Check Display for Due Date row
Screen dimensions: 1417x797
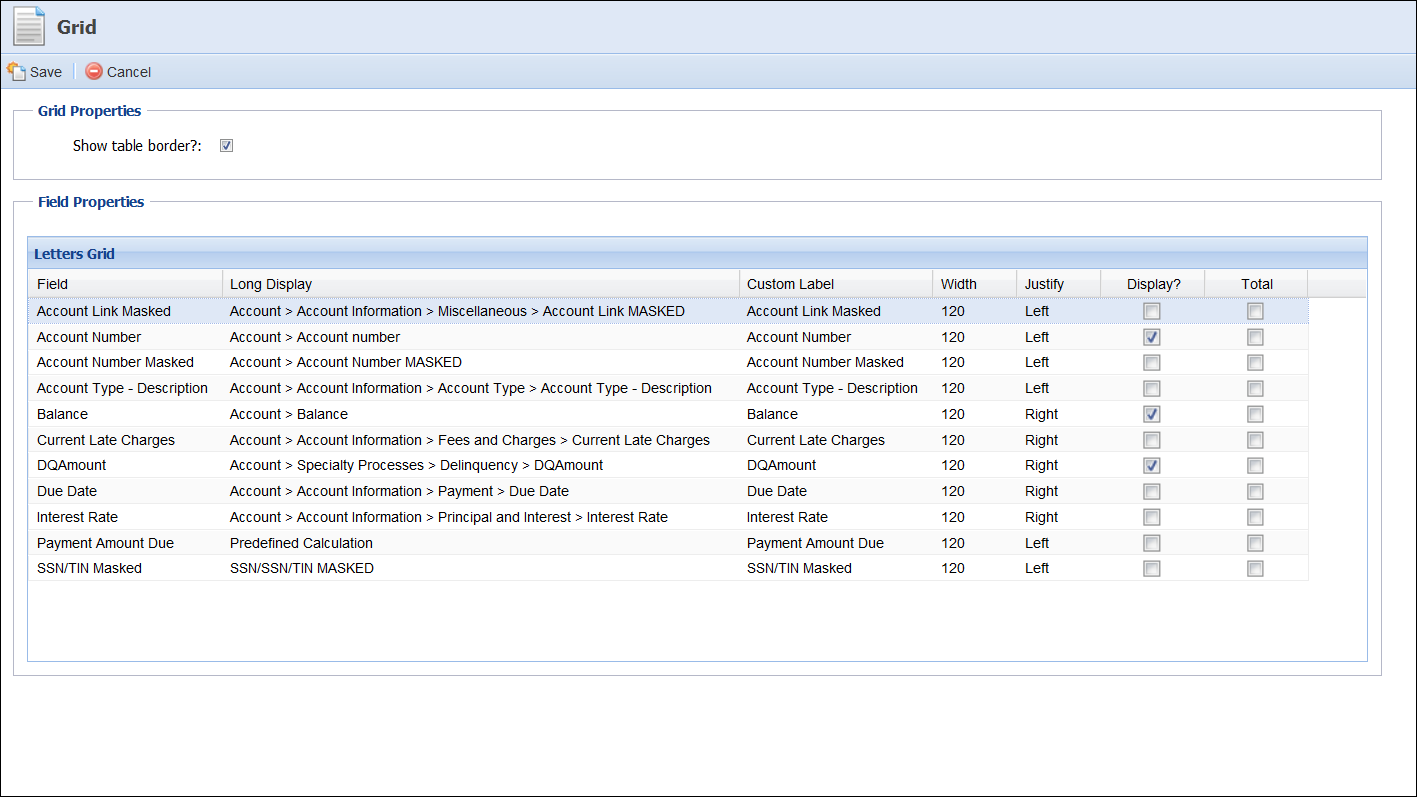[x=1152, y=491]
